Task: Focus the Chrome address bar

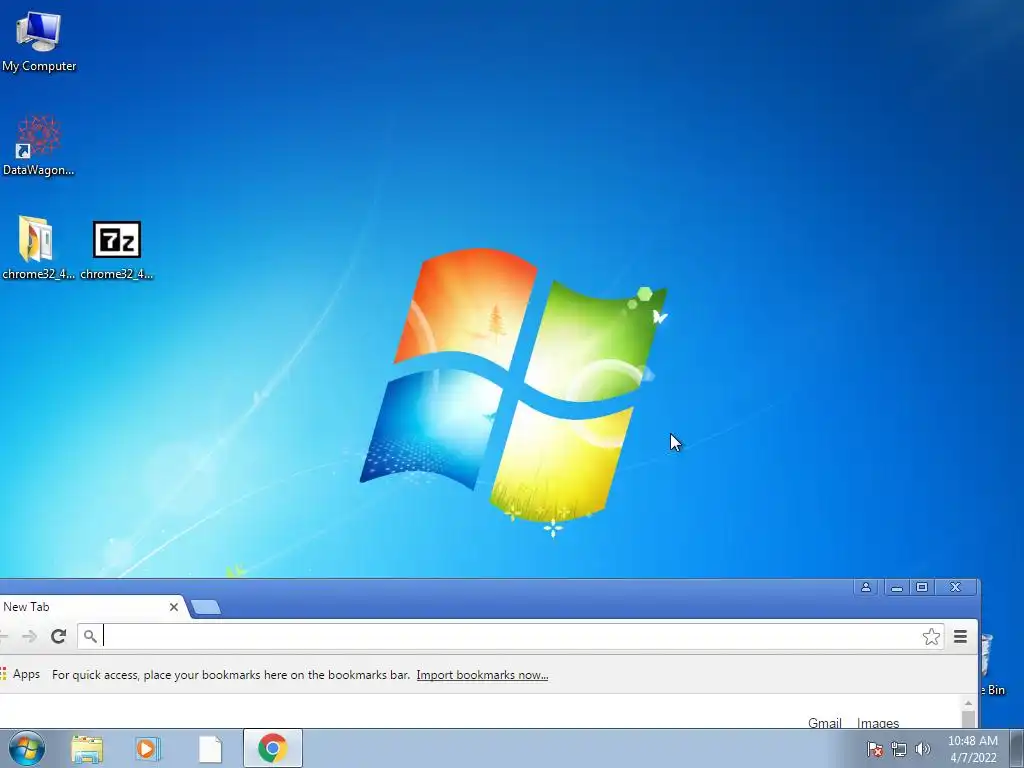Action: click(512, 636)
